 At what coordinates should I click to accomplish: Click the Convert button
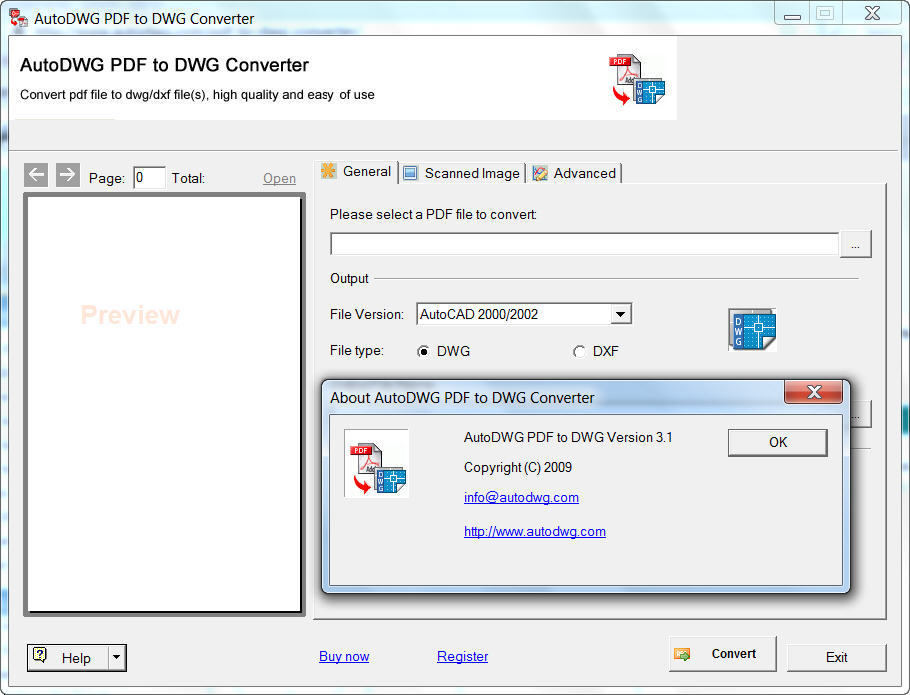723,654
